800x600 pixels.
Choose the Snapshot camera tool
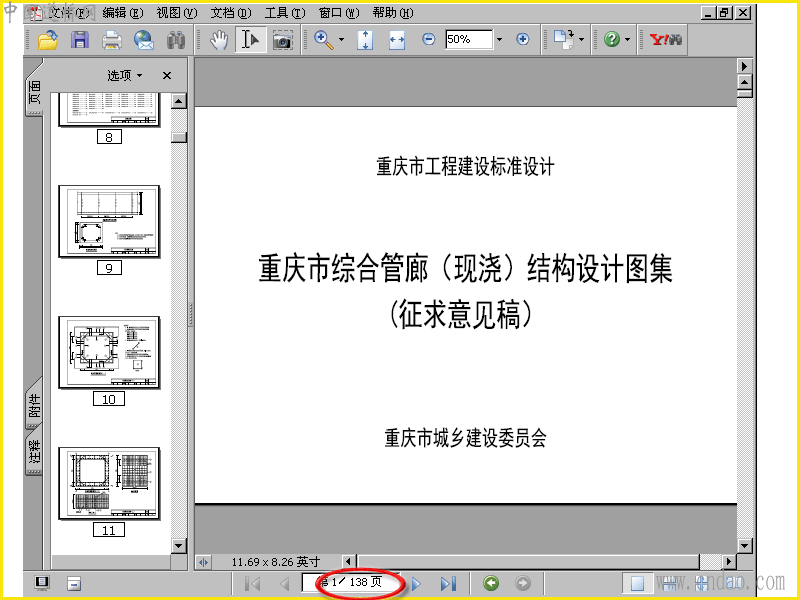click(x=282, y=39)
